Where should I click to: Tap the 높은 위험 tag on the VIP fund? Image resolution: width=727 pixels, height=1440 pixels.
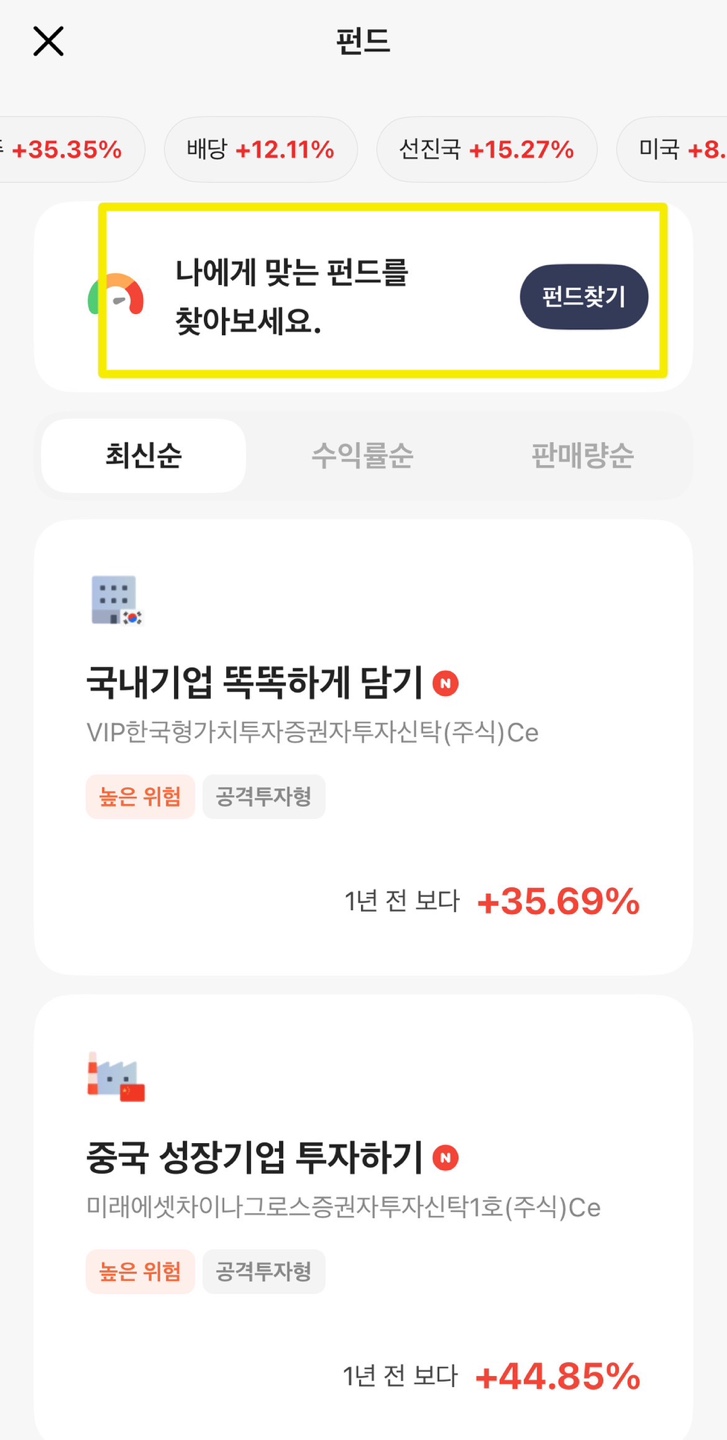(x=140, y=797)
